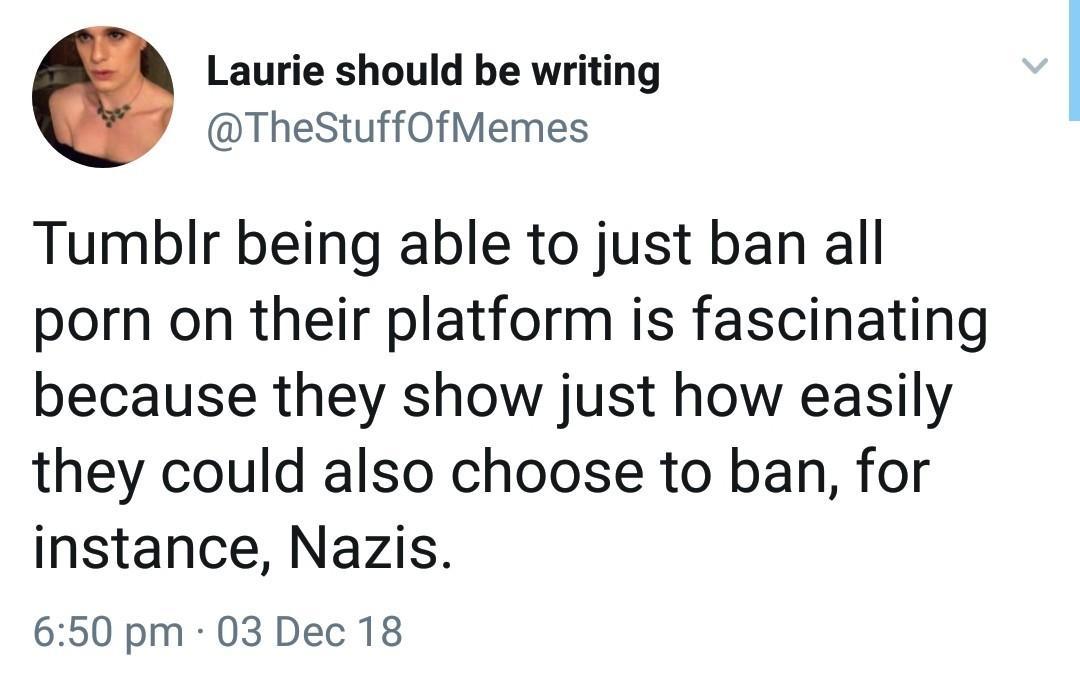This screenshot has width=1080, height=686.
Task: Click the word Nazis in the tweet
Action: 371,548
